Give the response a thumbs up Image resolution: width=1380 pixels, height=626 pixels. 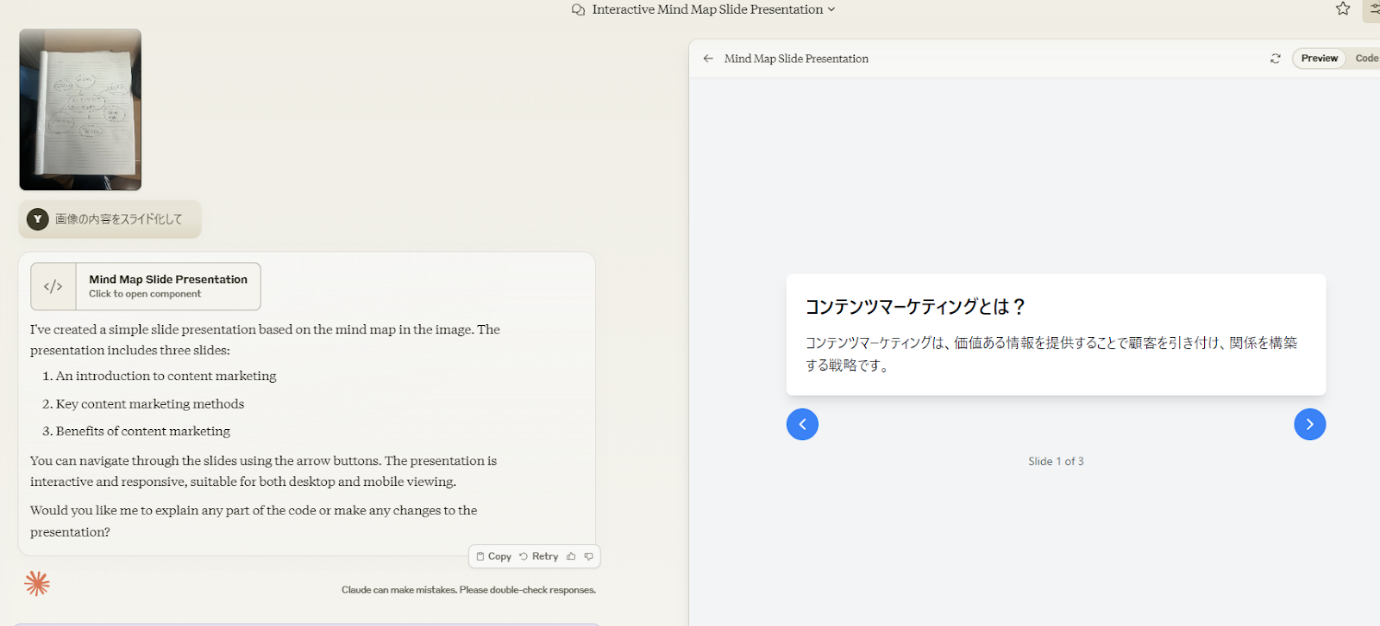click(x=571, y=556)
